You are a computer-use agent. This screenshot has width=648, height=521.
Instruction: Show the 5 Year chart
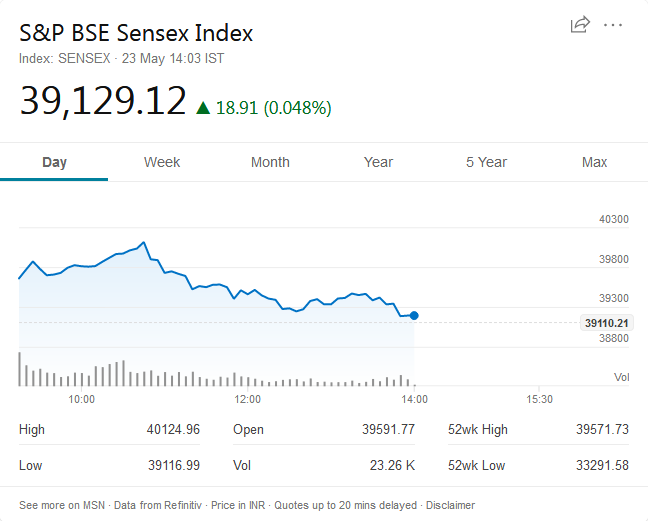pos(486,162)
